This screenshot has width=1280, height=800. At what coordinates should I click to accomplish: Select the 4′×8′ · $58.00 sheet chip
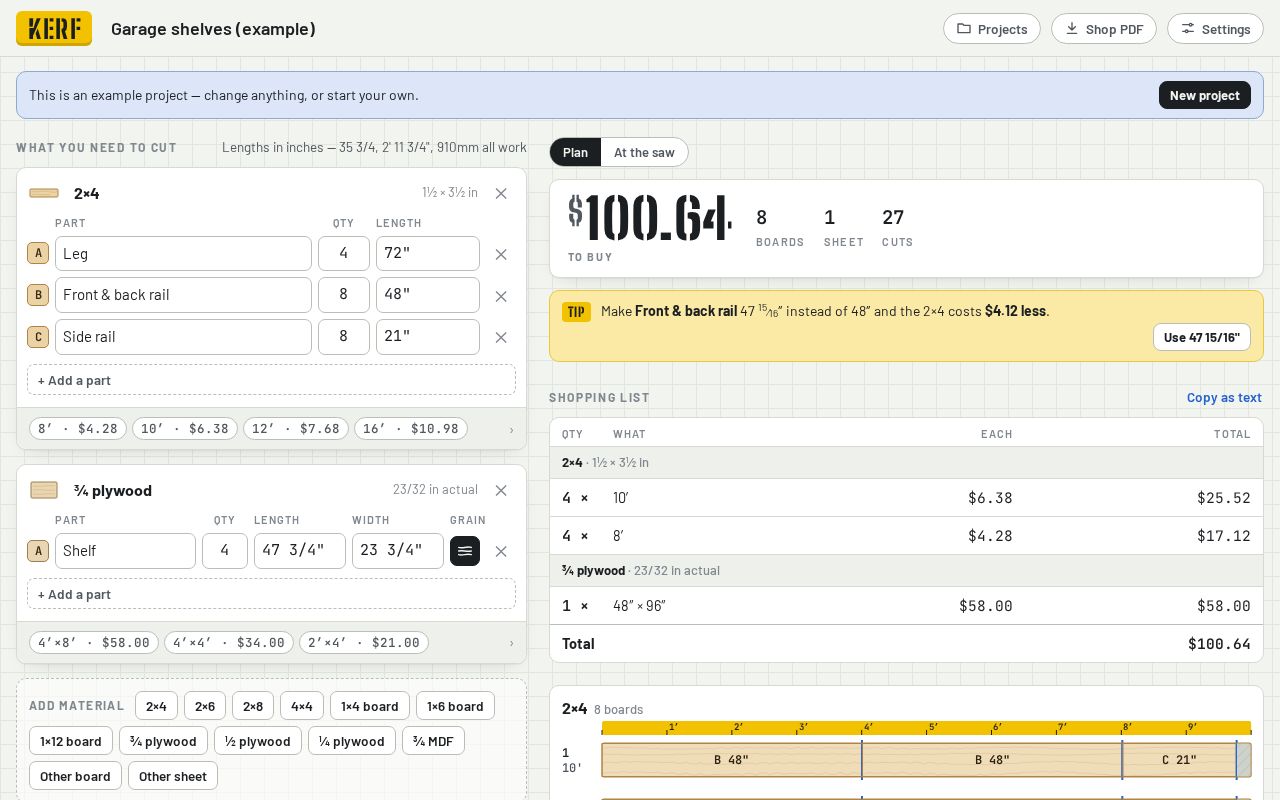tap(94, 643)
